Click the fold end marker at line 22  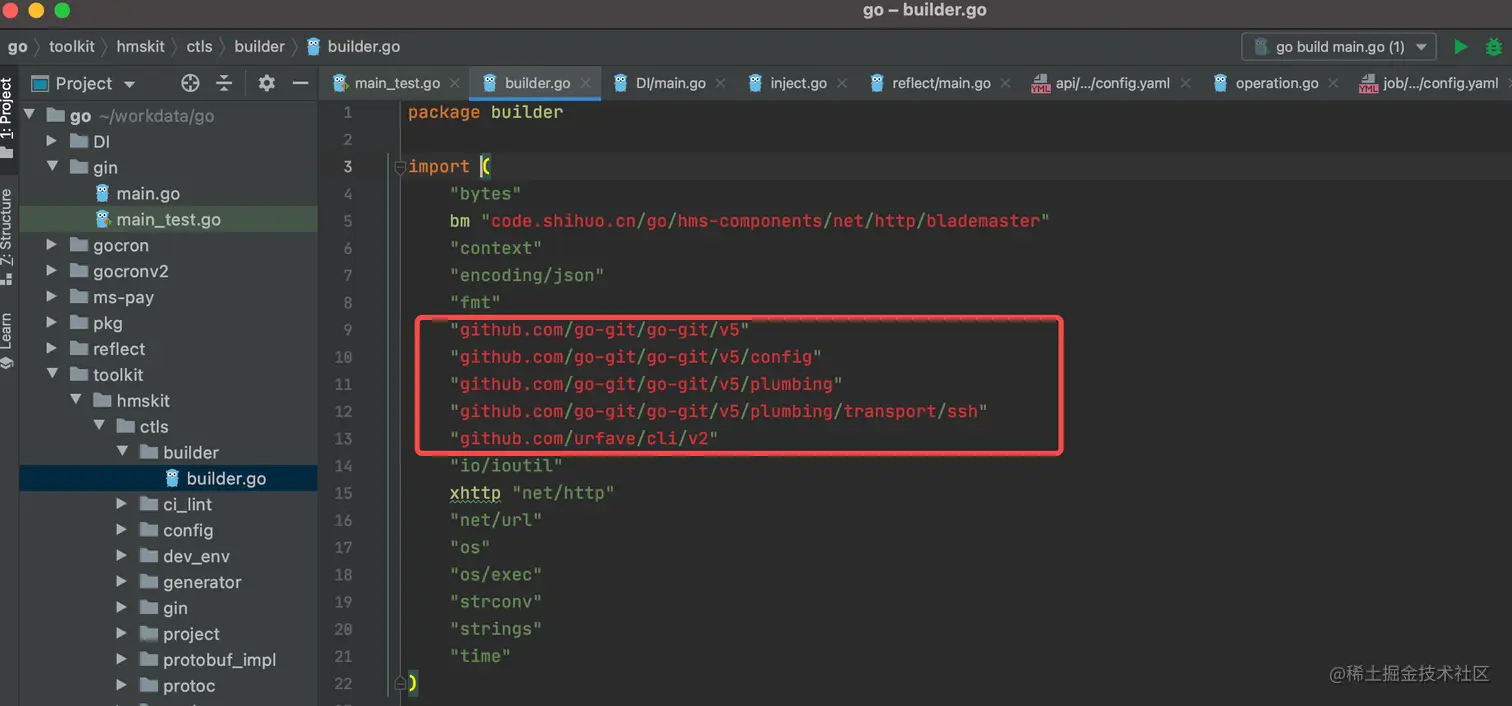(x=399, y=684)
